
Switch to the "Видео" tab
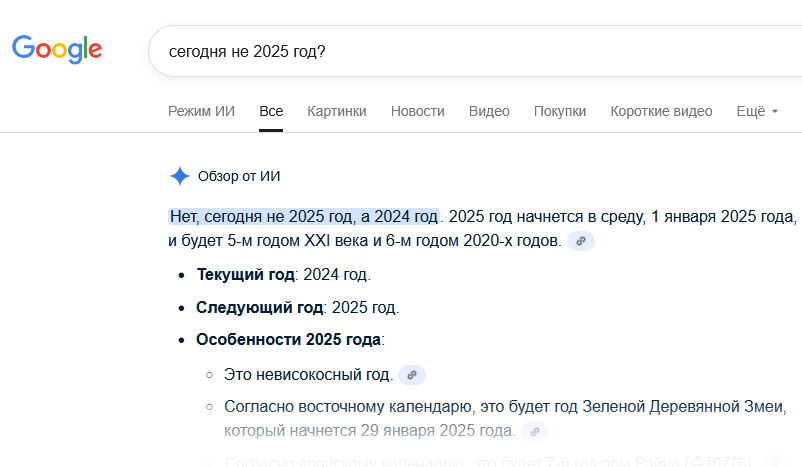[489, 111]
